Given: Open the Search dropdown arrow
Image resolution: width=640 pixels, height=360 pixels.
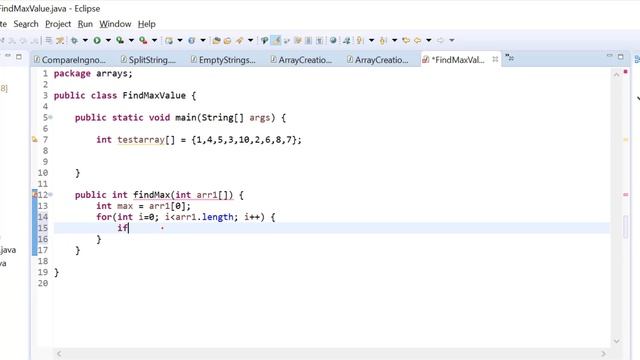Looking at the screenshot, I should tap(251, 40).
